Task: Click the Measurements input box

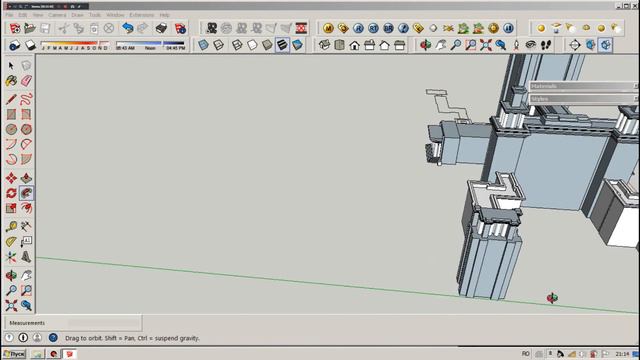Action: coord(104,323)
